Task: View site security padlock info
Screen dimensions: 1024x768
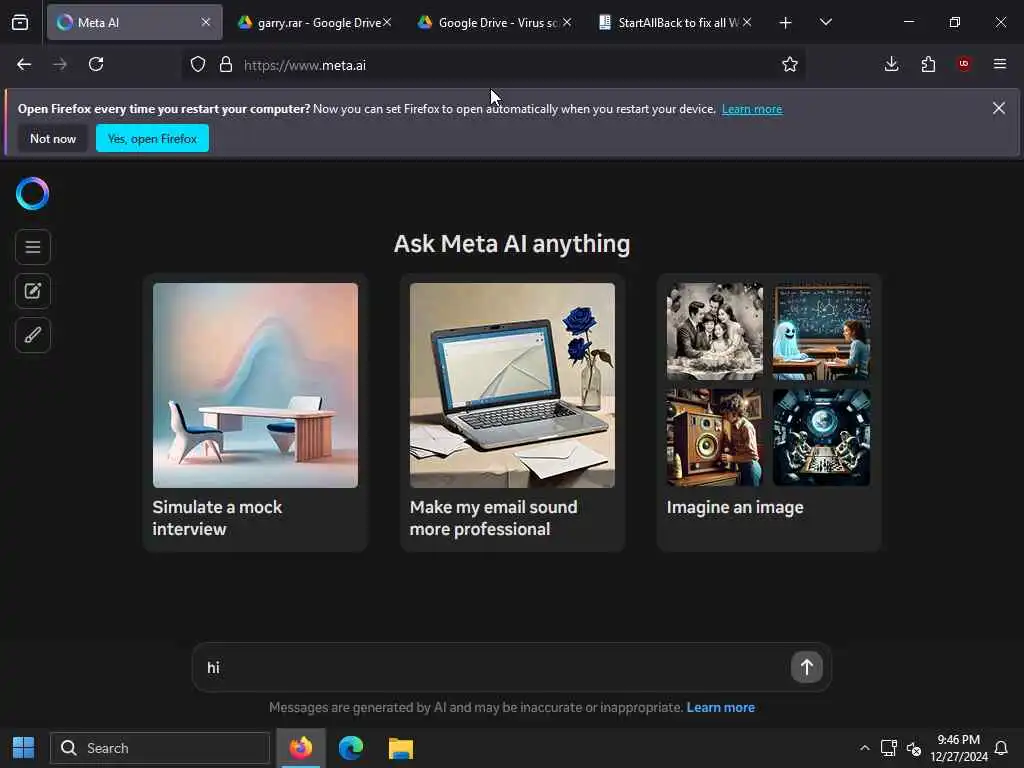Action: (x=226, y=65)
